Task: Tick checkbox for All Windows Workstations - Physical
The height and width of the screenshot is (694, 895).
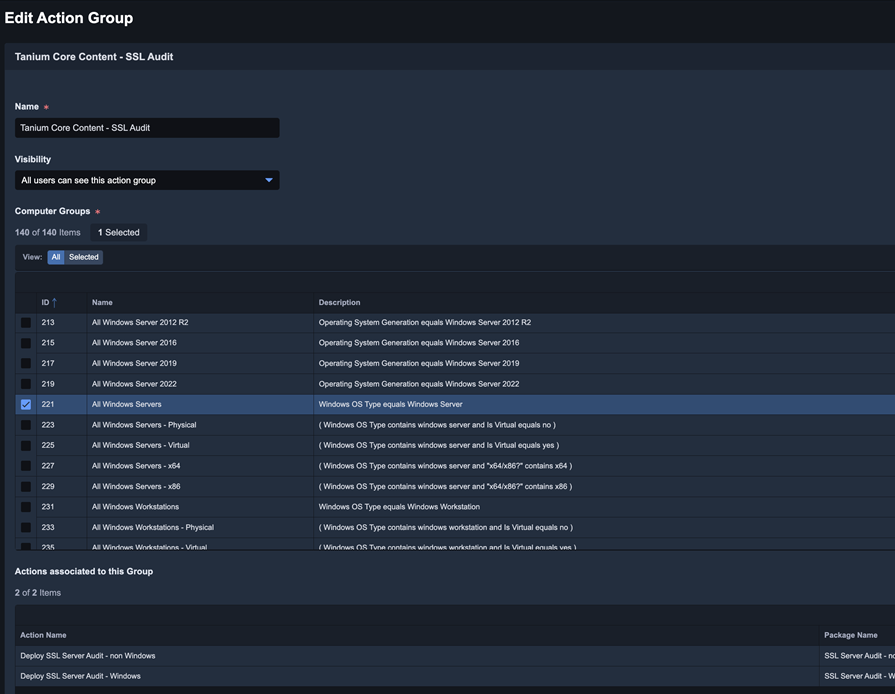Action: 26,528
